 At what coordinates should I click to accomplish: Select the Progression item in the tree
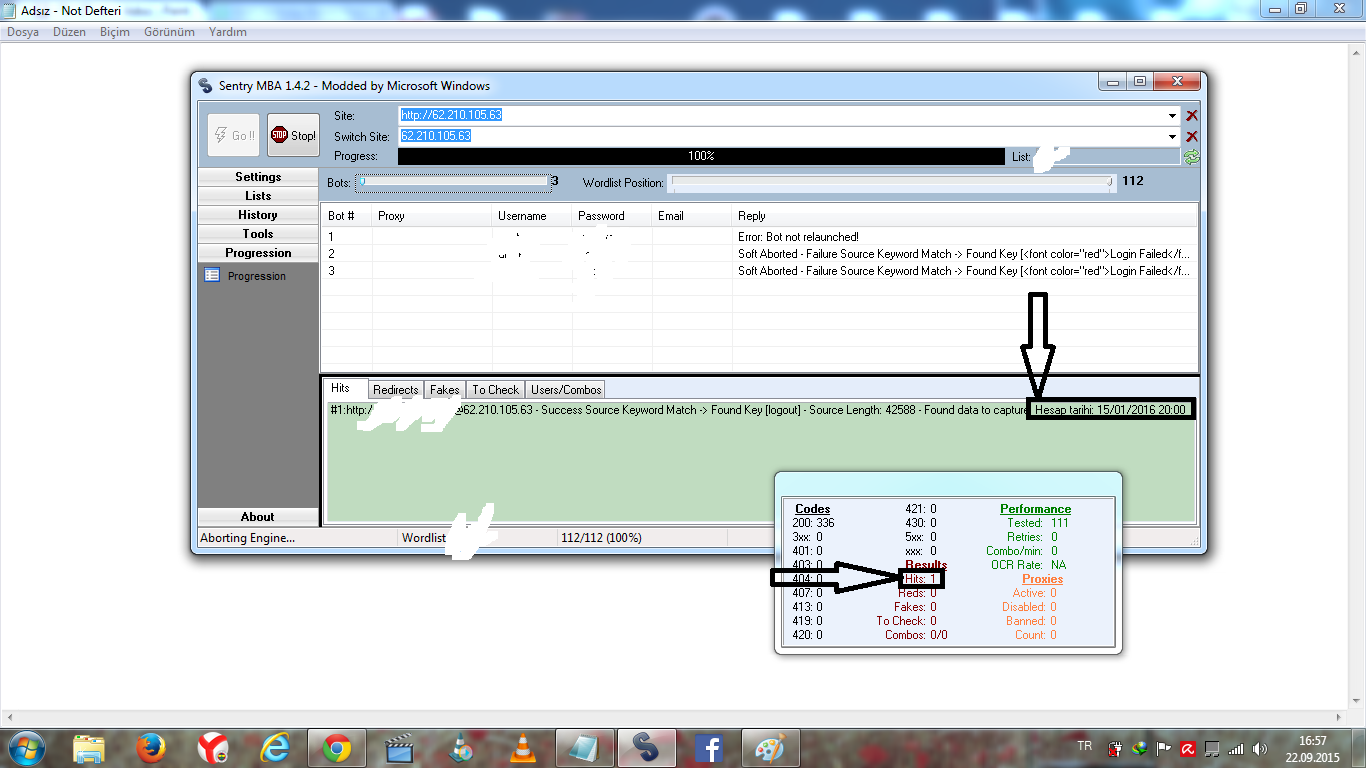pyautogui.click(x=256, y=276)
